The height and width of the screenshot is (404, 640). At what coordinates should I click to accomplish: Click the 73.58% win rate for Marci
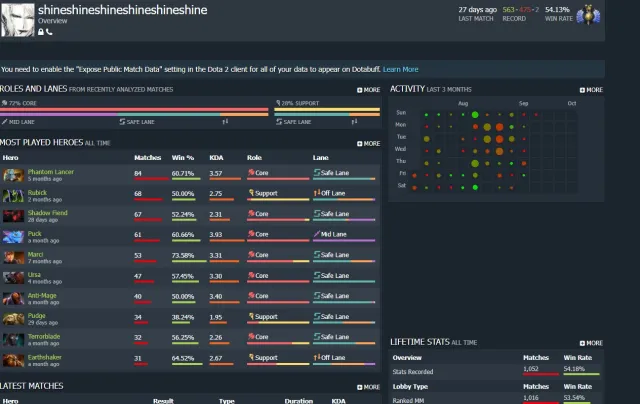[x=182, y=255]
